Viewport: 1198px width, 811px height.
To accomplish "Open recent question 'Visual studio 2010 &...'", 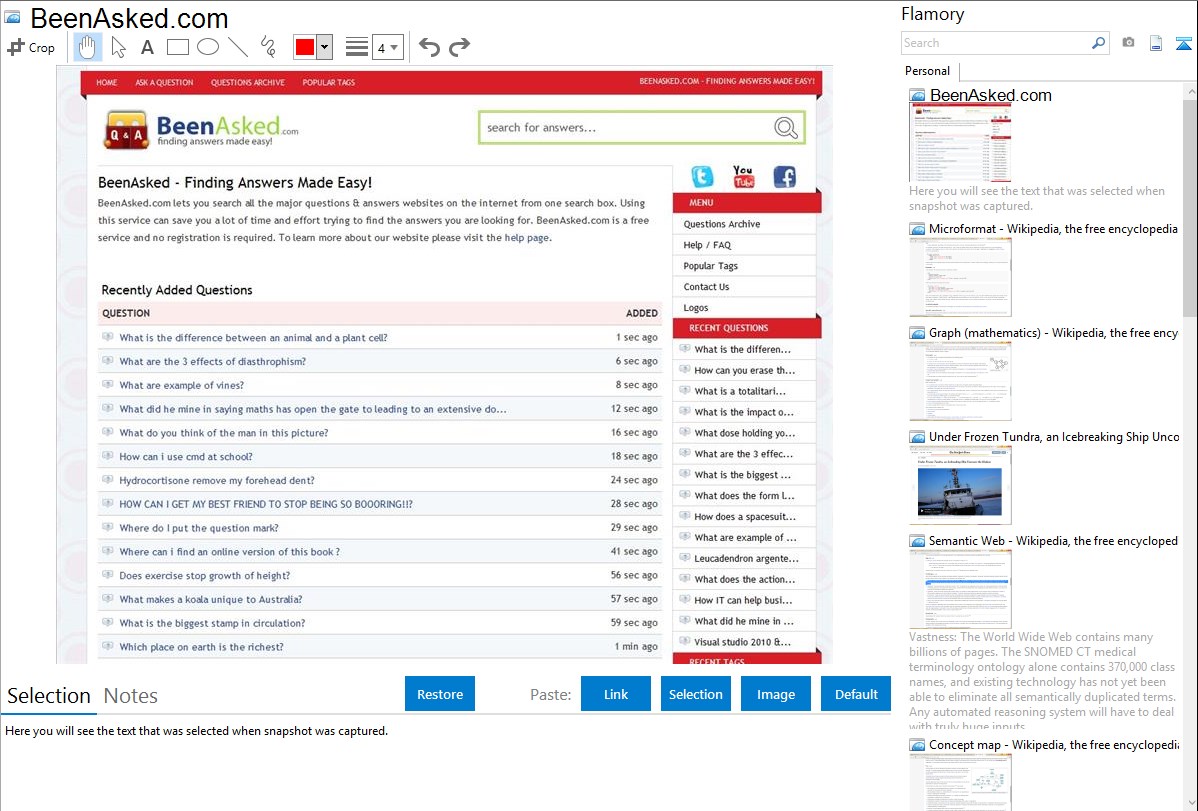I will pos(743,642).
